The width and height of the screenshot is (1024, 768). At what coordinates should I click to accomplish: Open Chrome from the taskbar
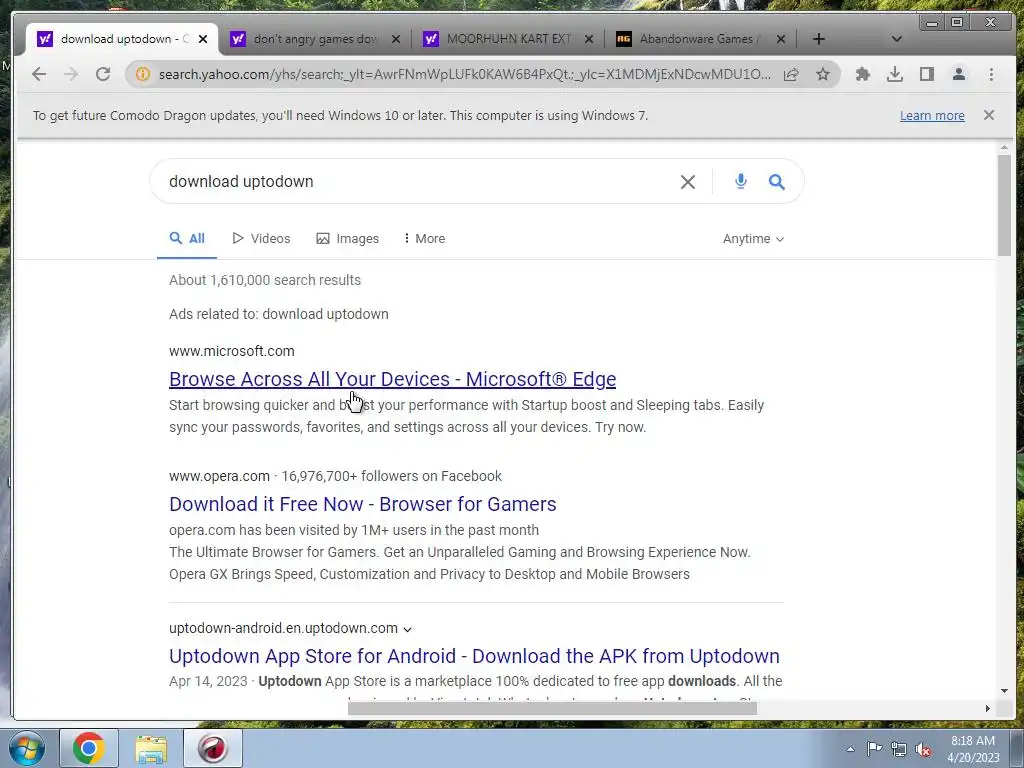click(89, 748)
